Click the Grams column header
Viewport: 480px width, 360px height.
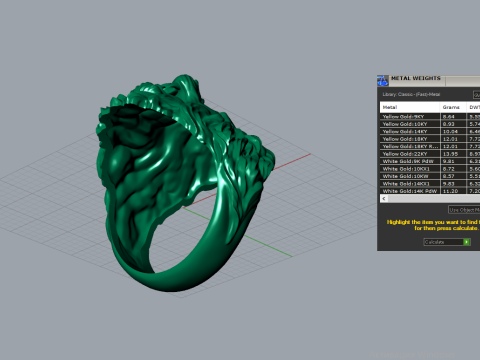pos(453,107)
